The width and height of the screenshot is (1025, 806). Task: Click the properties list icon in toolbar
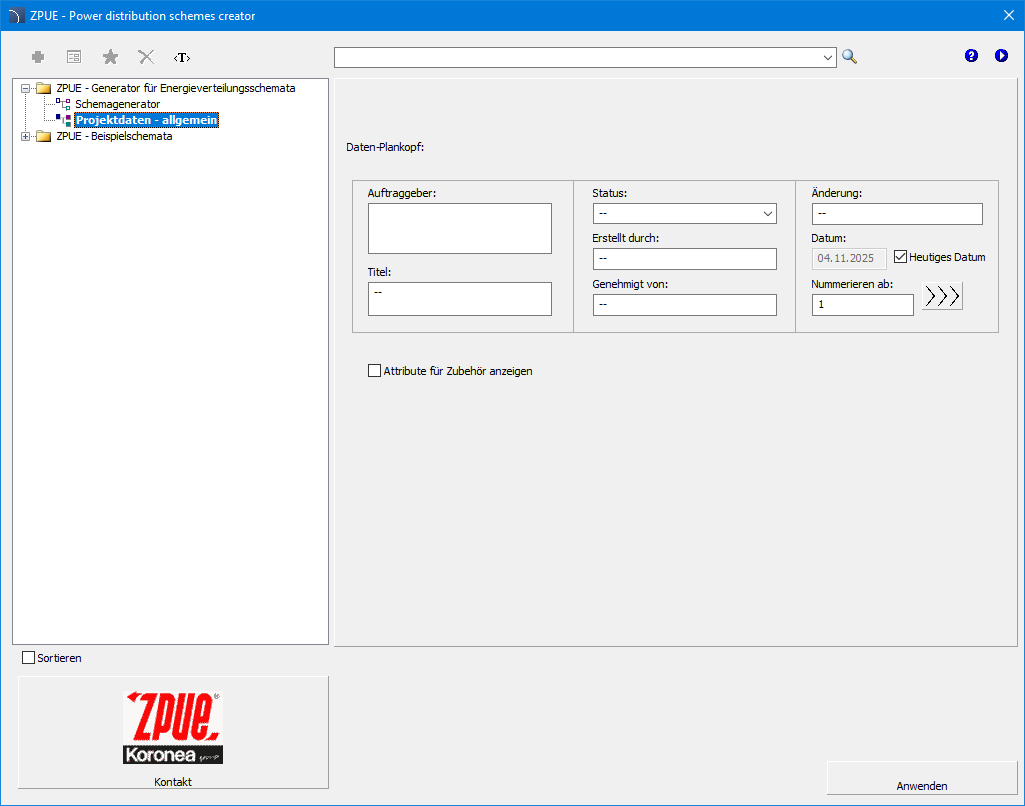coord(74,57)
